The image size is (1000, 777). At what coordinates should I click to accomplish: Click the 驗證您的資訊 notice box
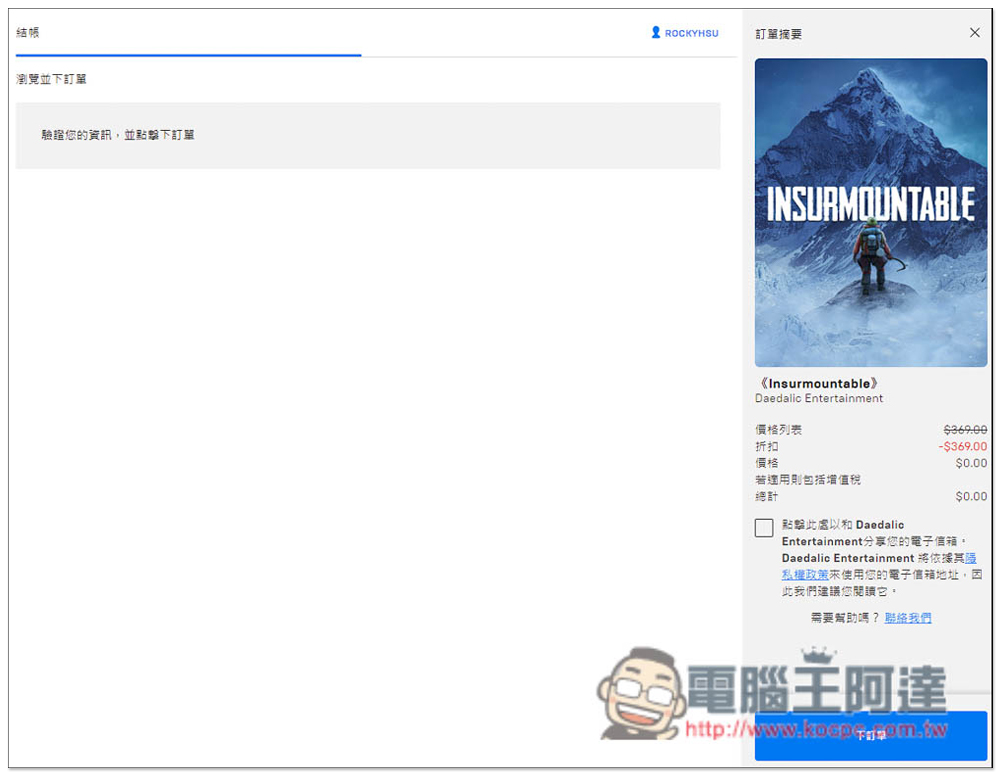[367, 135]
